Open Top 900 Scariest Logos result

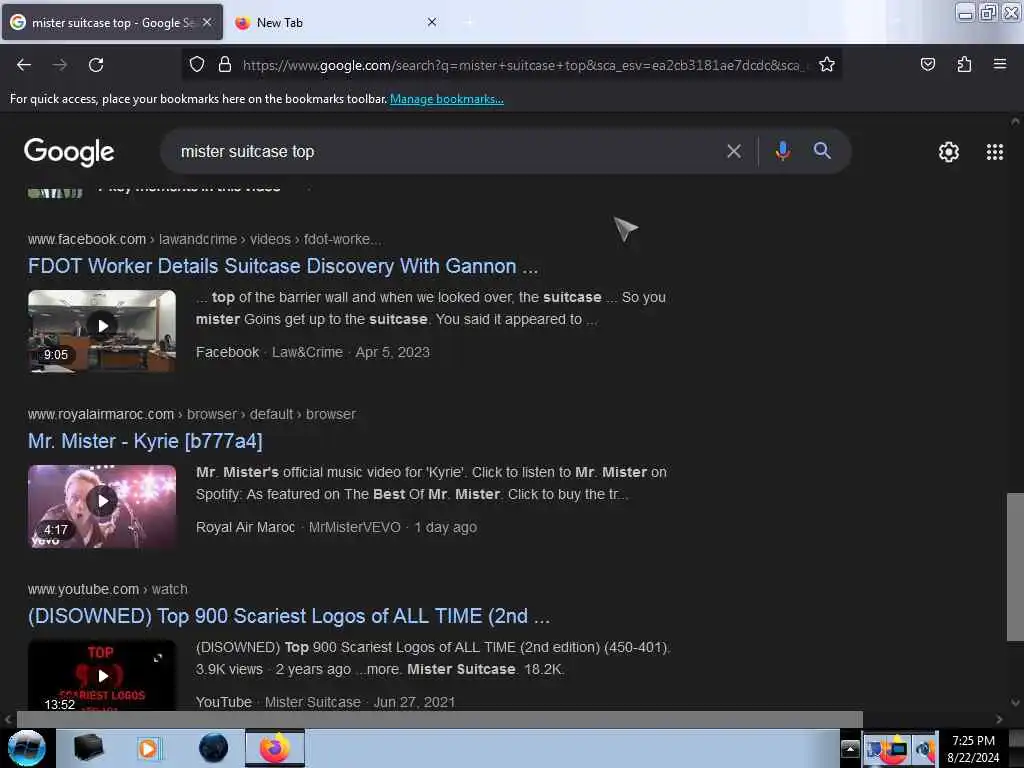[289, 616]
